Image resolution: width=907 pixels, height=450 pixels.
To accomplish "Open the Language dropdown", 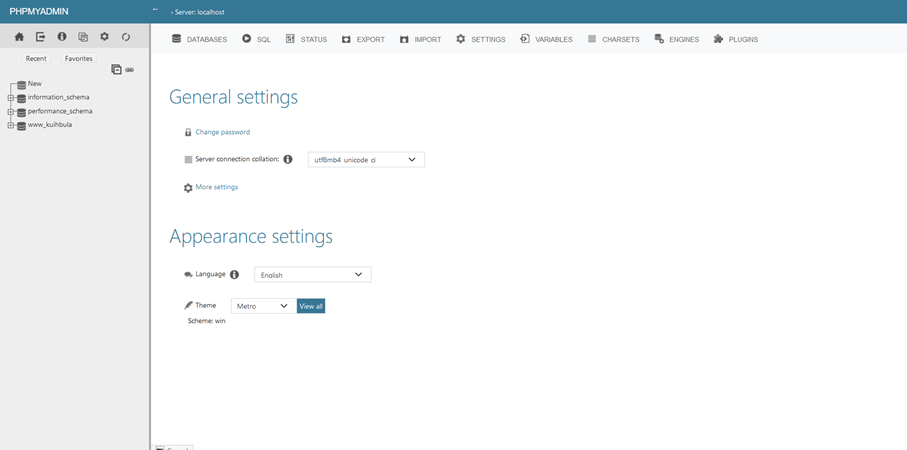I will (312, 275).
